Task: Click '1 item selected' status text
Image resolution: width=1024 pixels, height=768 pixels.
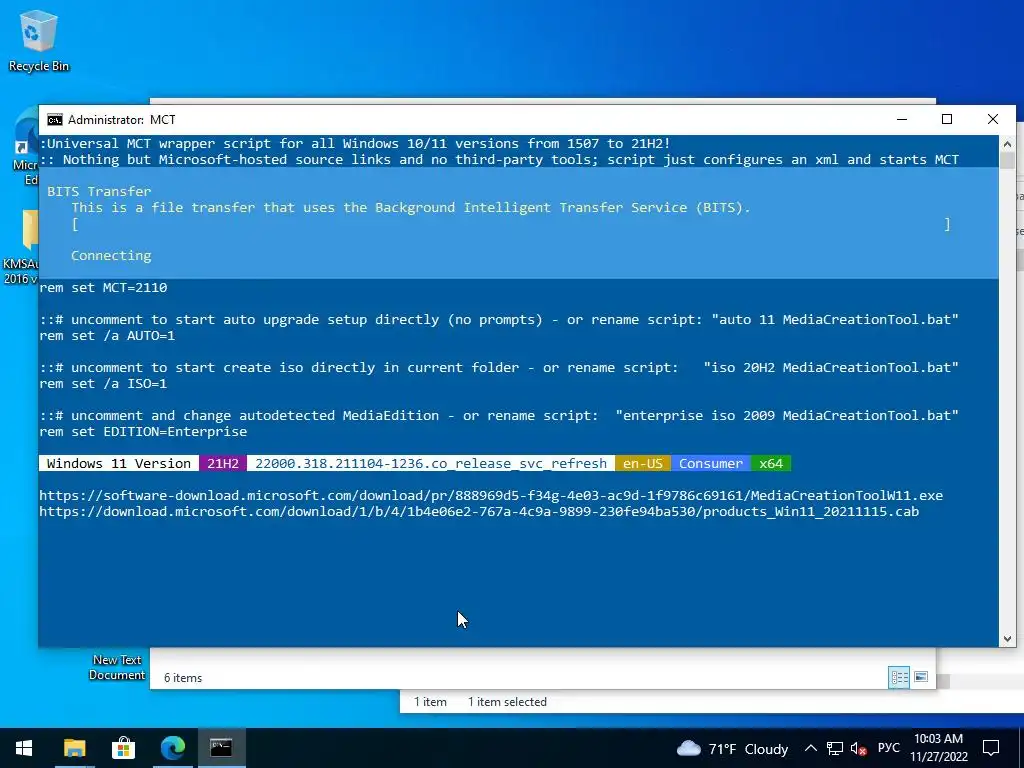Action: (x=507, y=702)
